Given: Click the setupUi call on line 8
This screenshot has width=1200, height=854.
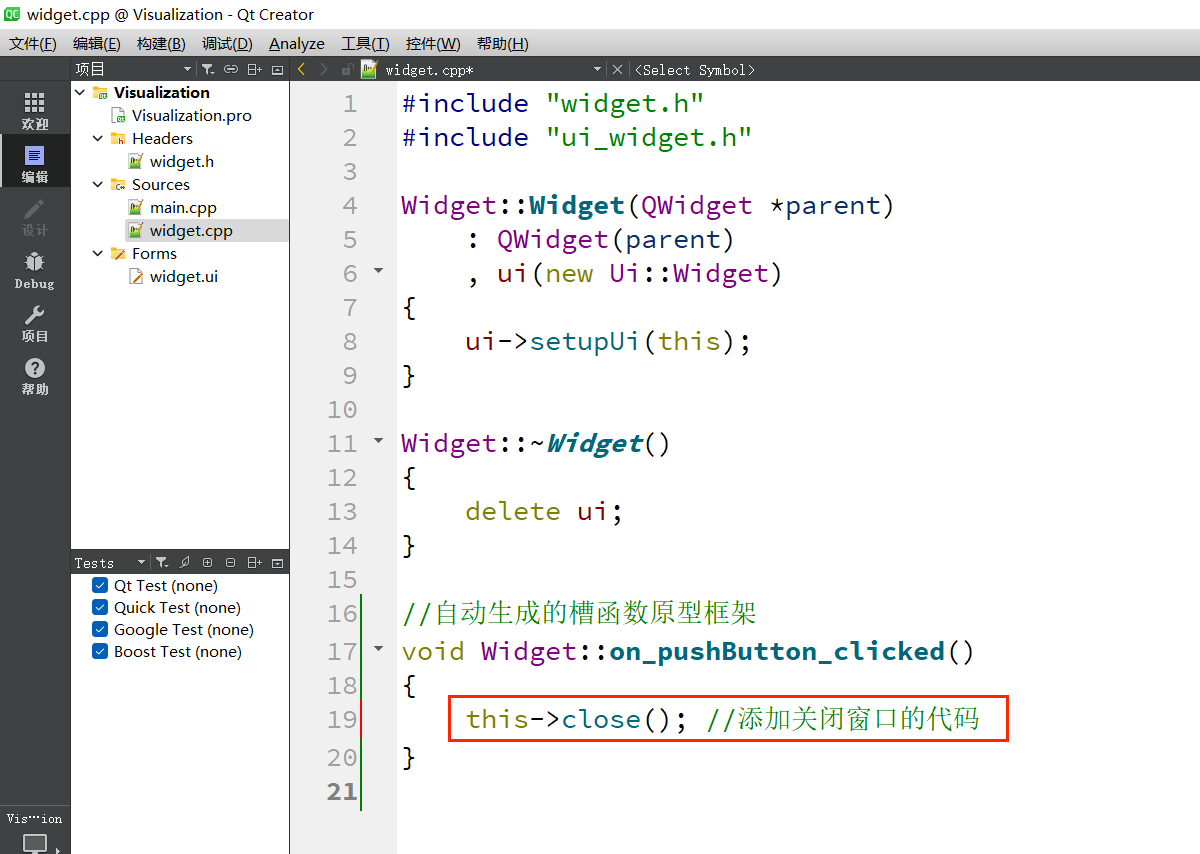Looking at the screenshot, I should pos(584,342).
